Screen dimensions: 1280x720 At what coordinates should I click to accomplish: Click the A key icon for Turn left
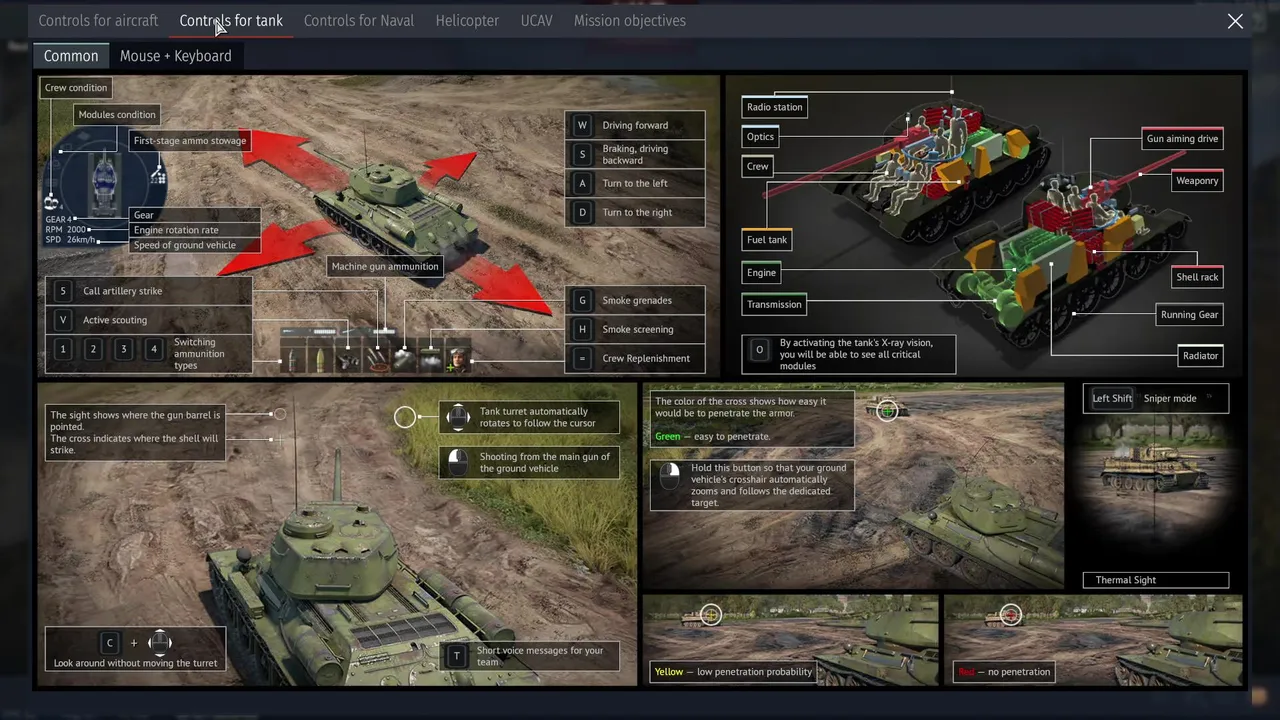coord(582,183)
